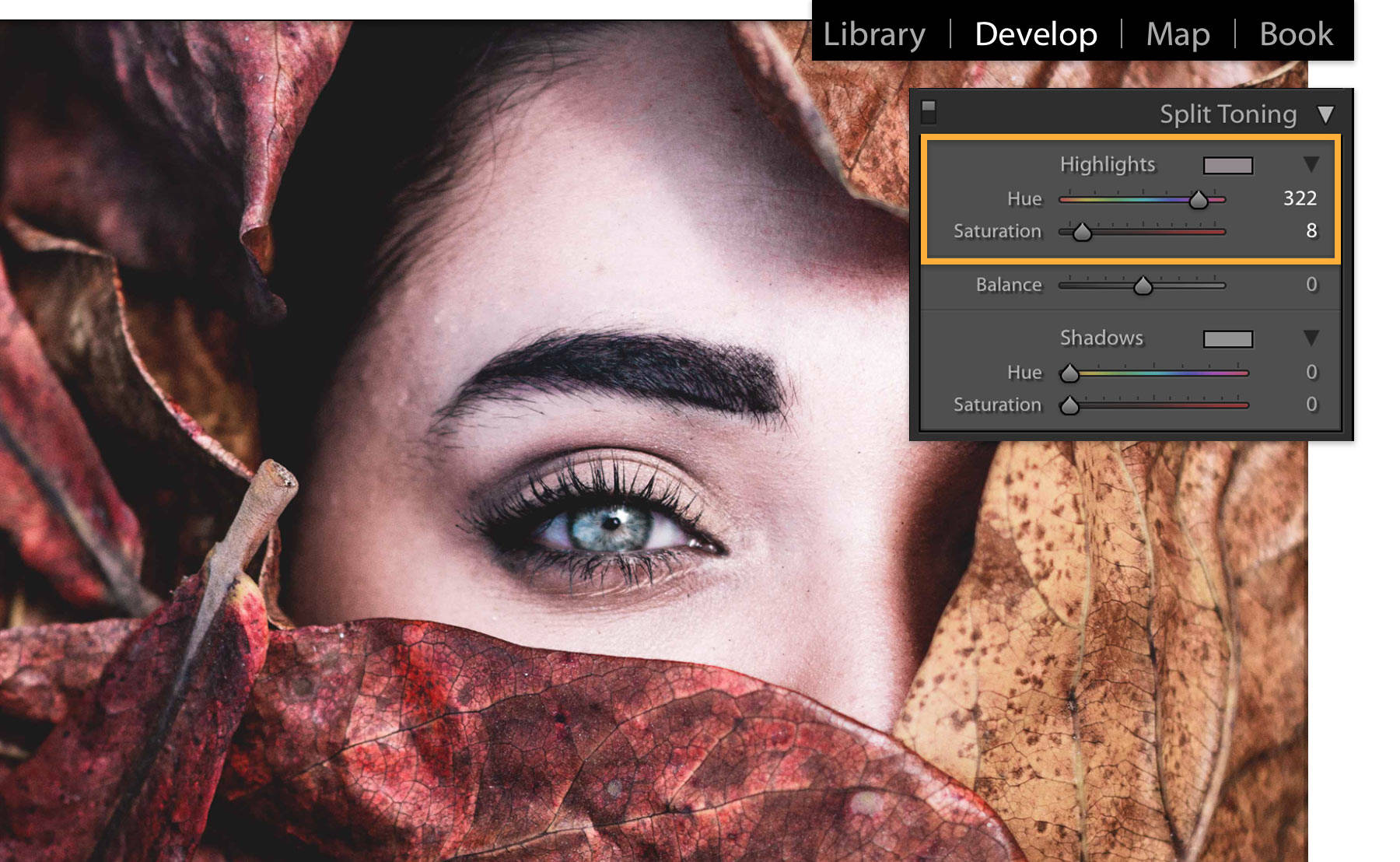
Task: Open the Highlights color swatch
Action: tap(1230, 165)
